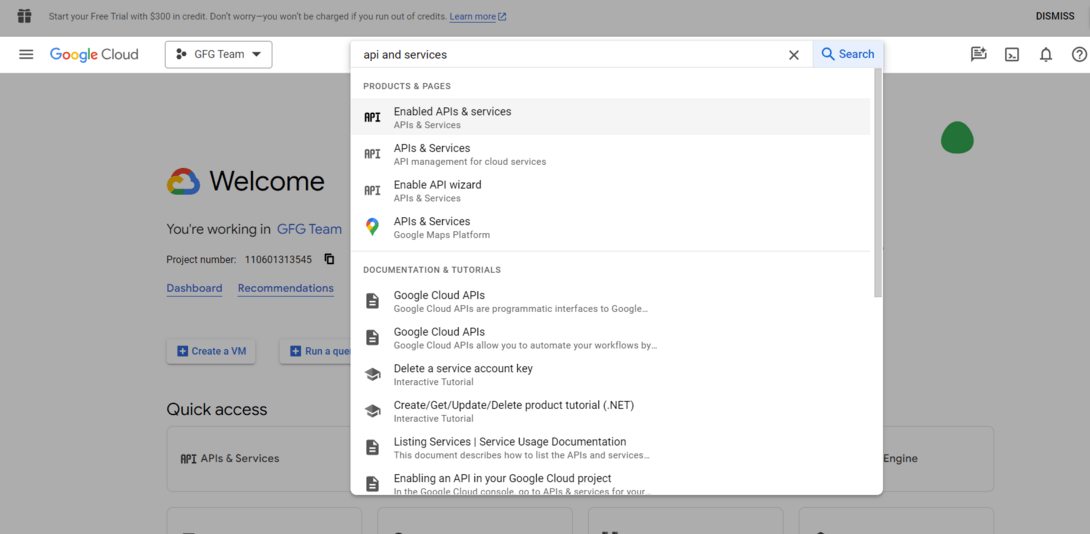Open Enable API wizard result
Screen dimensions: 1090x534
[437, 190]
